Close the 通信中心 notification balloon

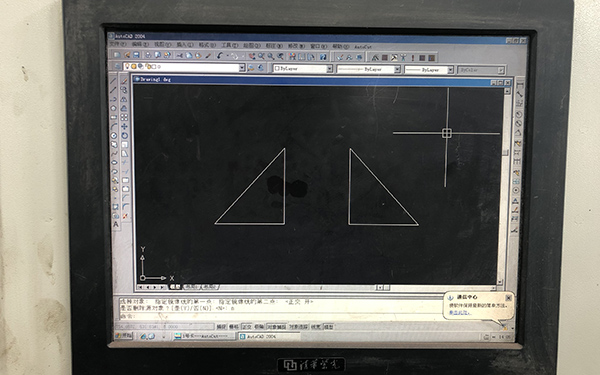509,297
